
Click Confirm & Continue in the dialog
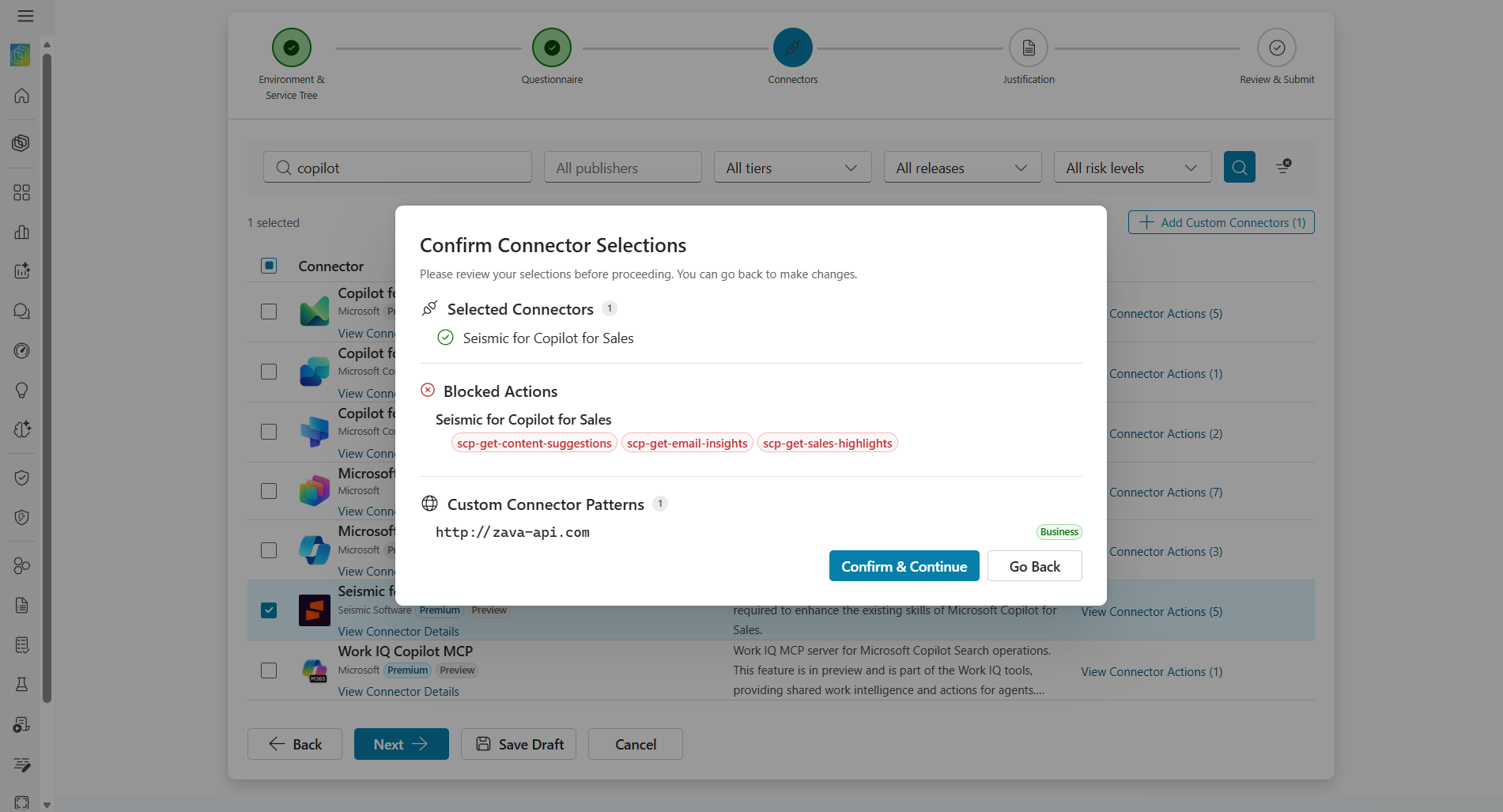pos(904,566)
